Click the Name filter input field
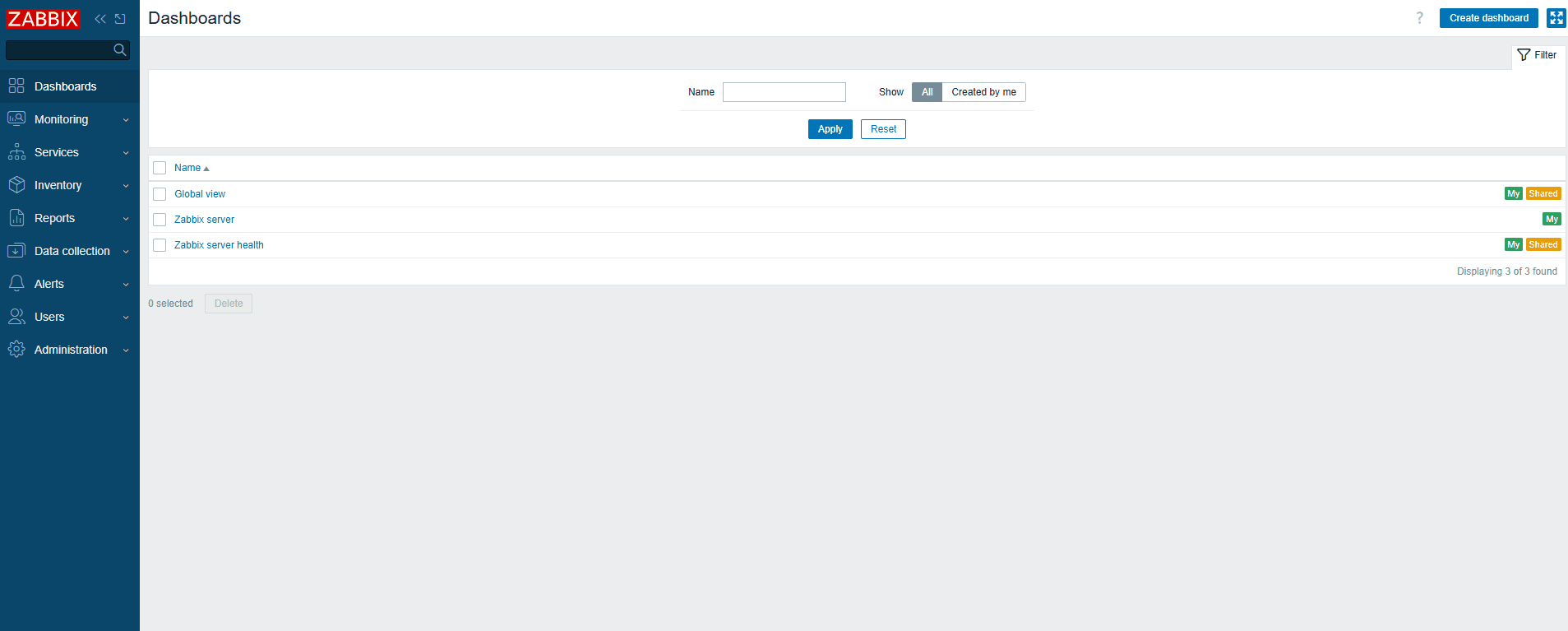This screenshot has height=631, width=1568. click(784, 92)
